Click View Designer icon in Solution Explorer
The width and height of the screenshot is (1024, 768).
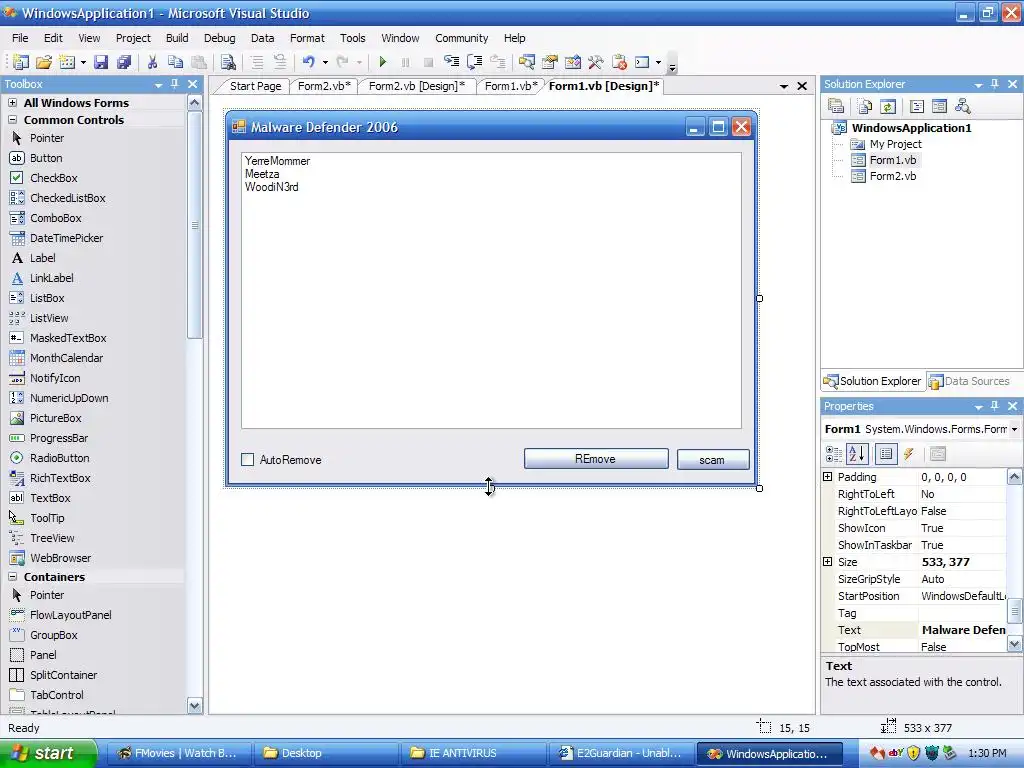click(x=939, y=106)
